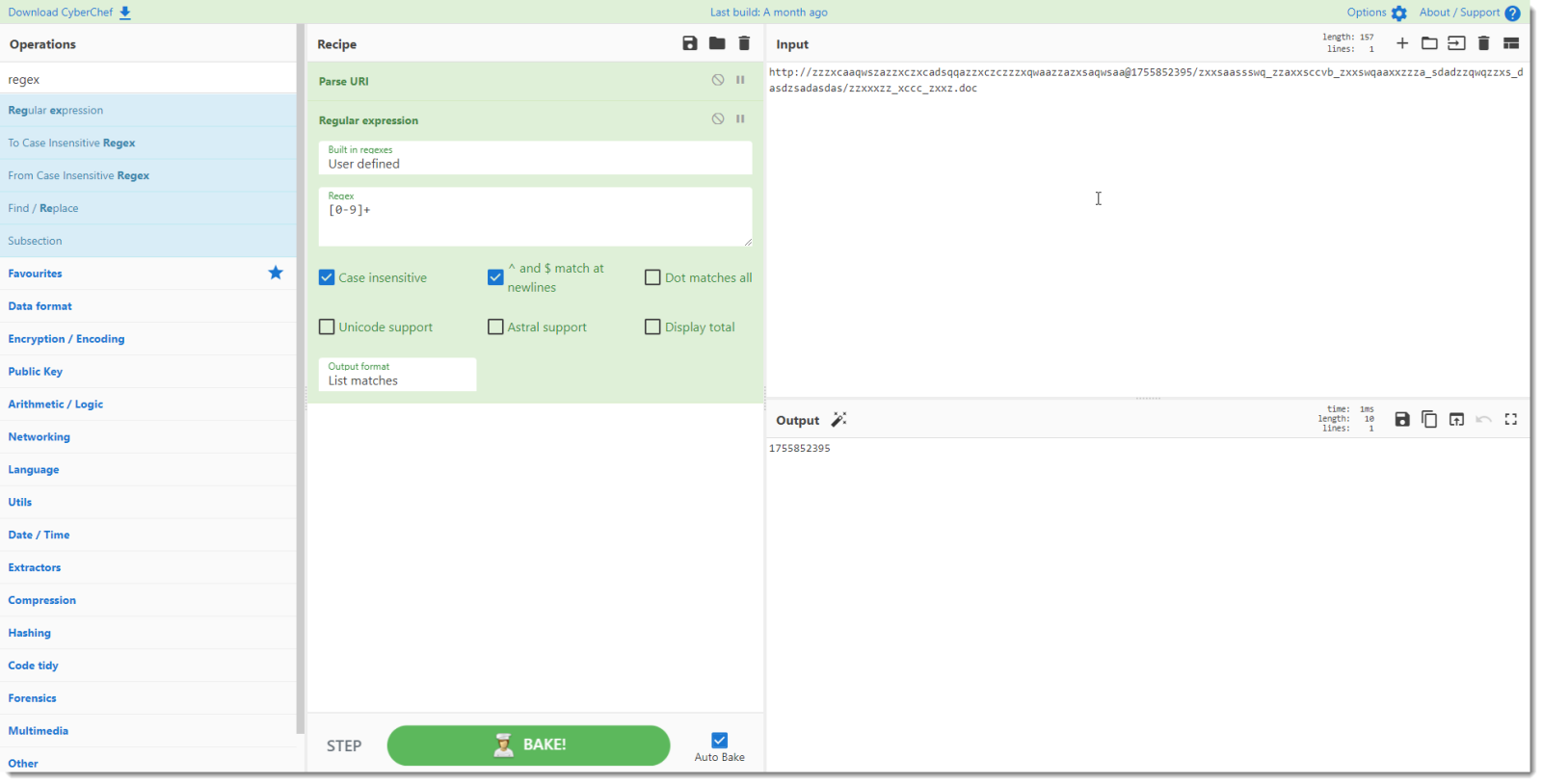The image size is (1542, 784).
Task: Pause at the Regular expression breakpoint icon
Action: click(x=740, y=118)
